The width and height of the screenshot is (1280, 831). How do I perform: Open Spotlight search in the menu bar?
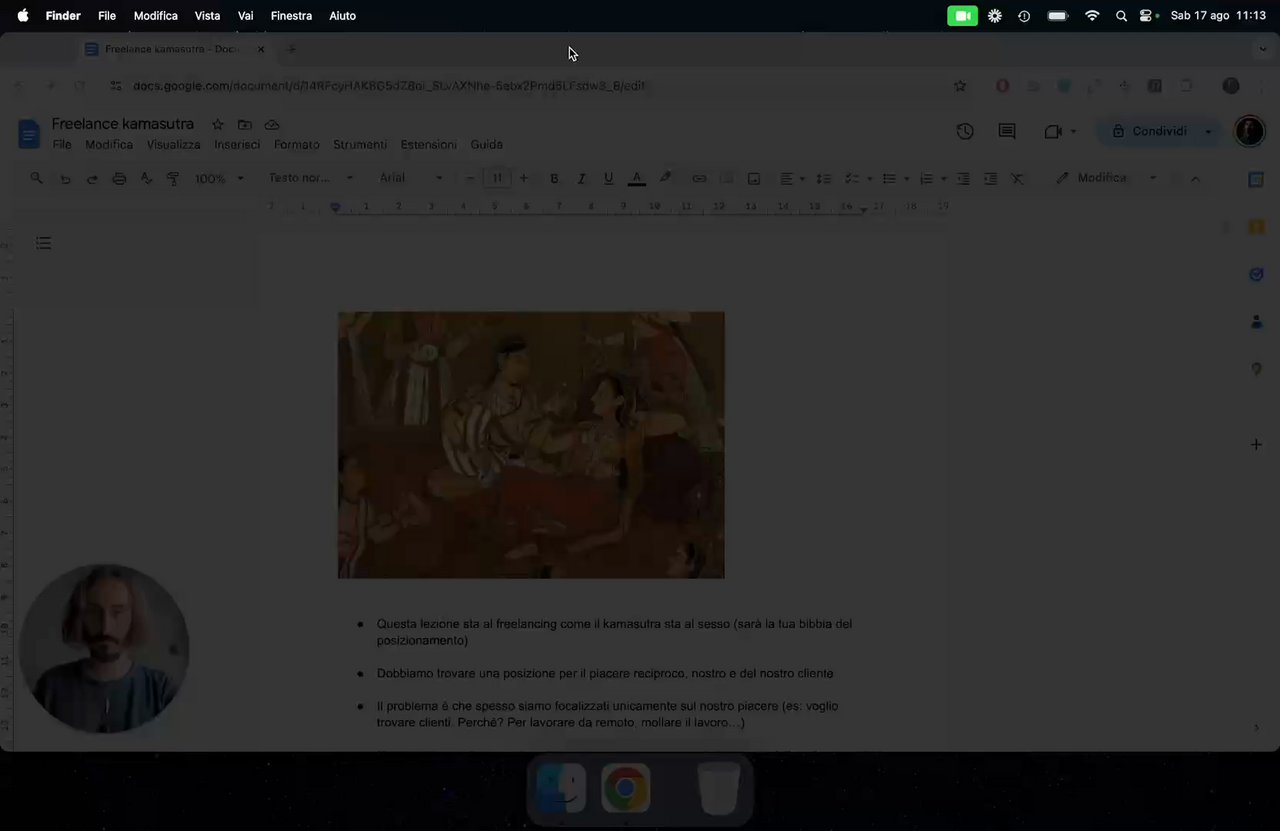coord(1121,16)
